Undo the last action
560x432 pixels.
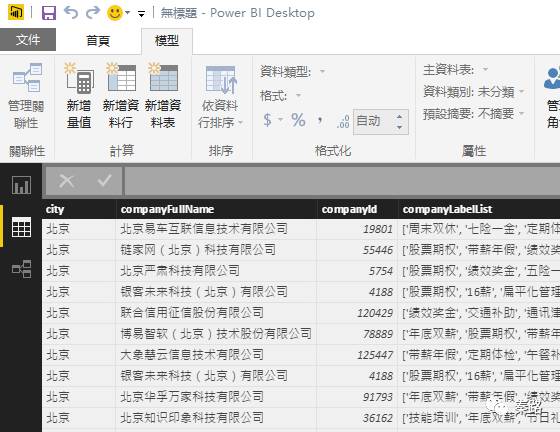[71, 12]
